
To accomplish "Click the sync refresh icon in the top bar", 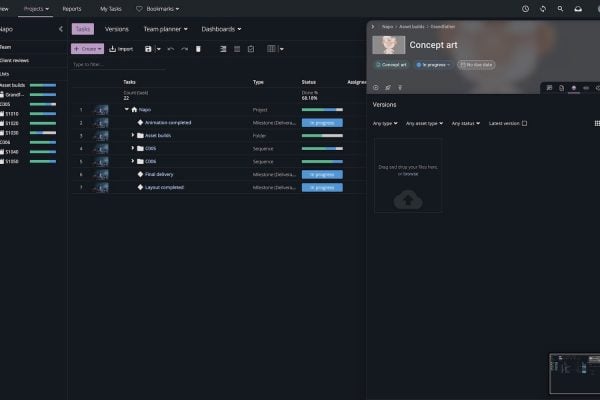I will tap(543, 8).
